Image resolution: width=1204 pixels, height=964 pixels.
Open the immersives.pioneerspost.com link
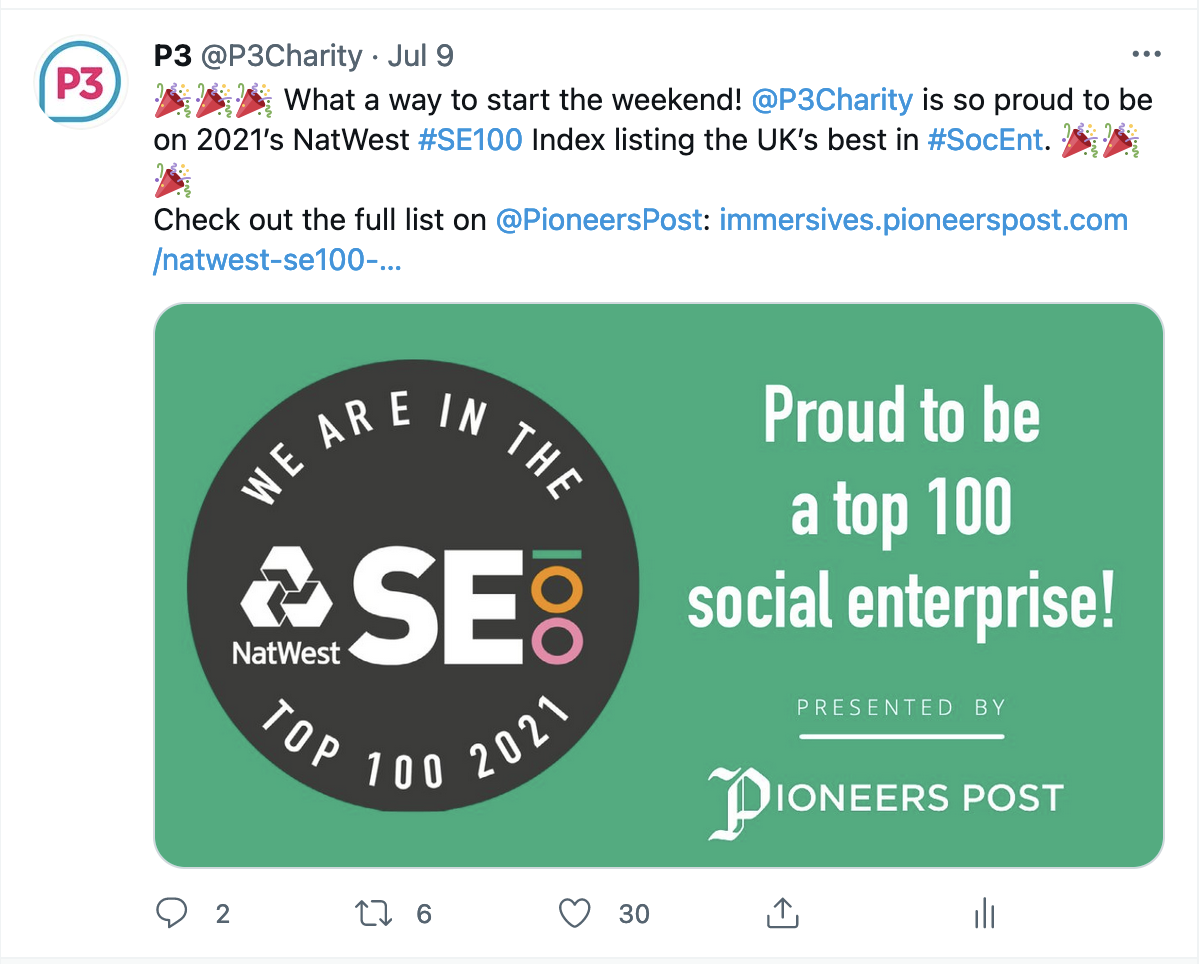click(x=641, y=239)
